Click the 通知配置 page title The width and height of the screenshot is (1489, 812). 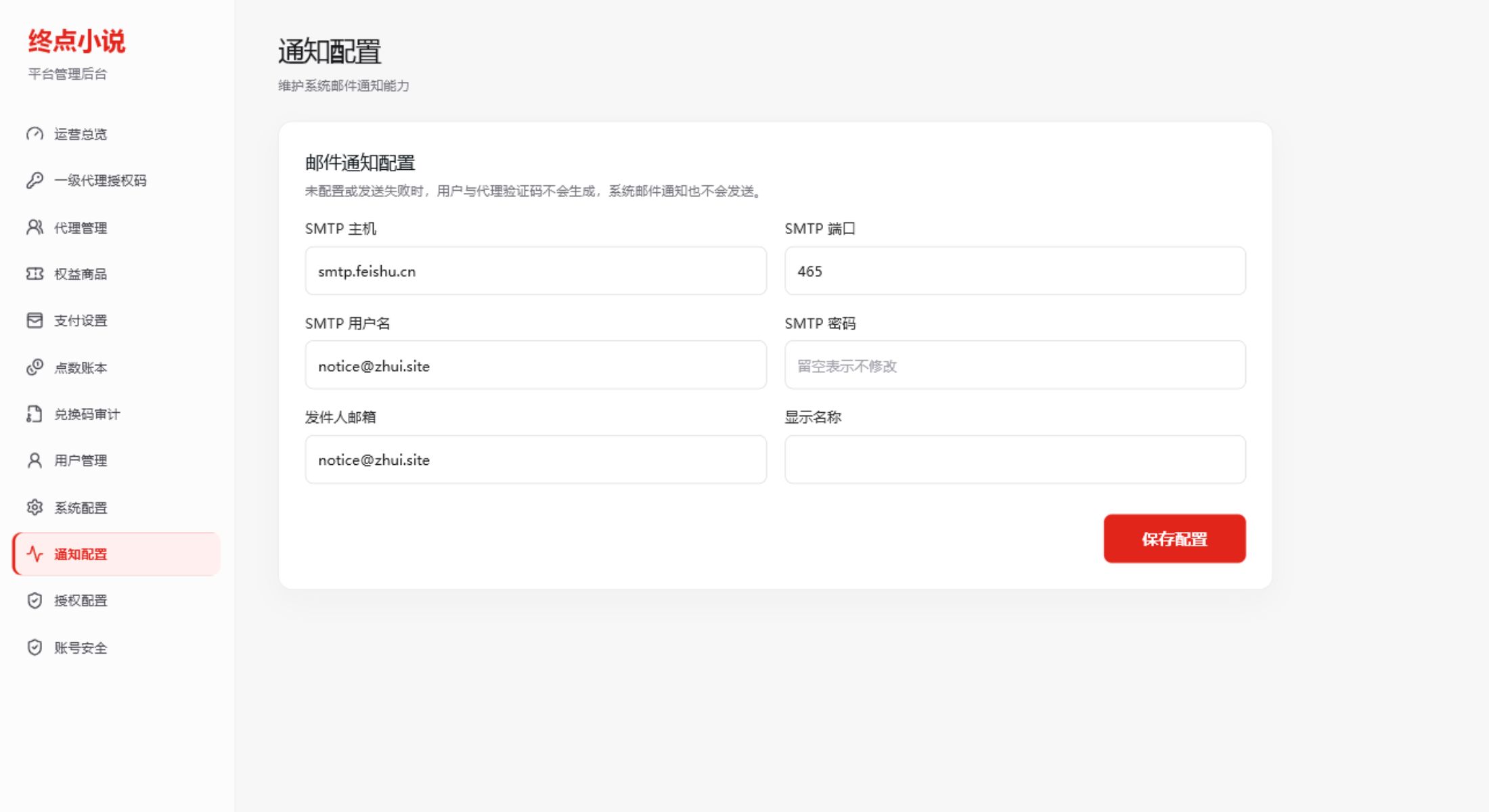pos(330,51)
